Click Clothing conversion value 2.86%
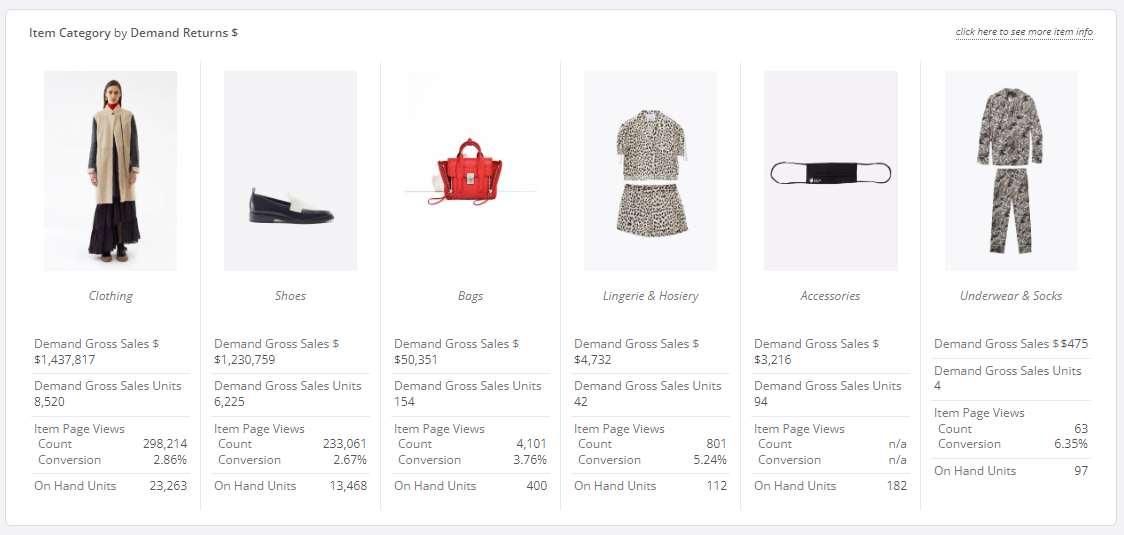 pyautogui.click(x=171, y=460)
